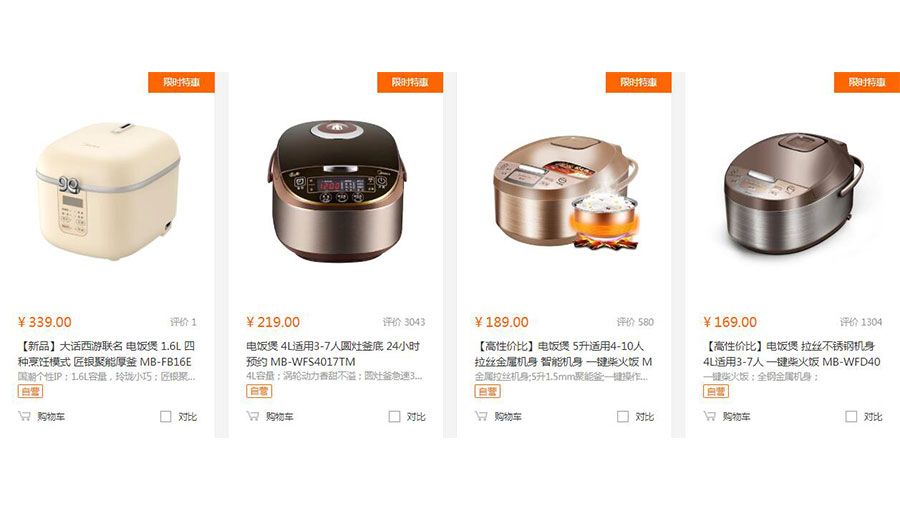This screenshot has height=510, width=900.
Task: Check 对比 box for the ¥339.00 cooker
Action: pos(165,416)
